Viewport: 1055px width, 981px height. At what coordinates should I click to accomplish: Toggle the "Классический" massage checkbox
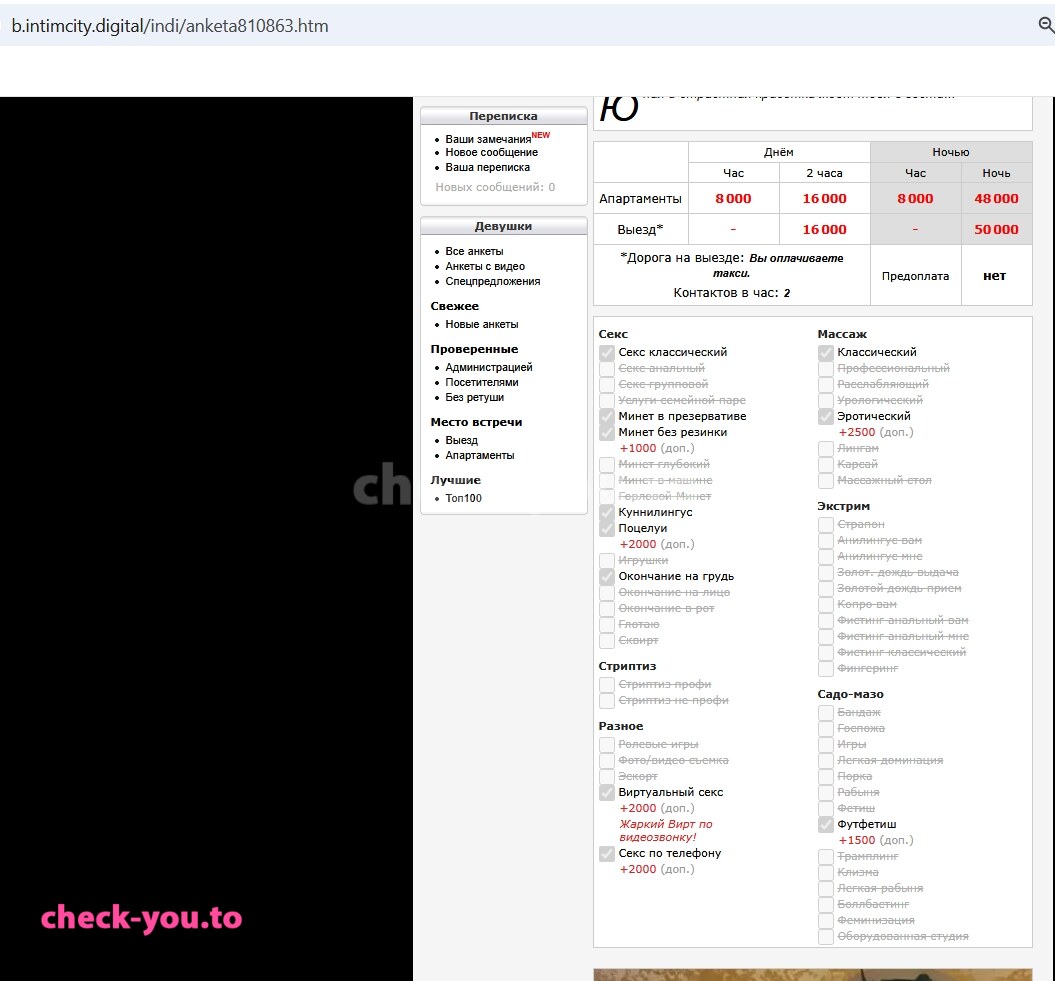pos(826,352)
